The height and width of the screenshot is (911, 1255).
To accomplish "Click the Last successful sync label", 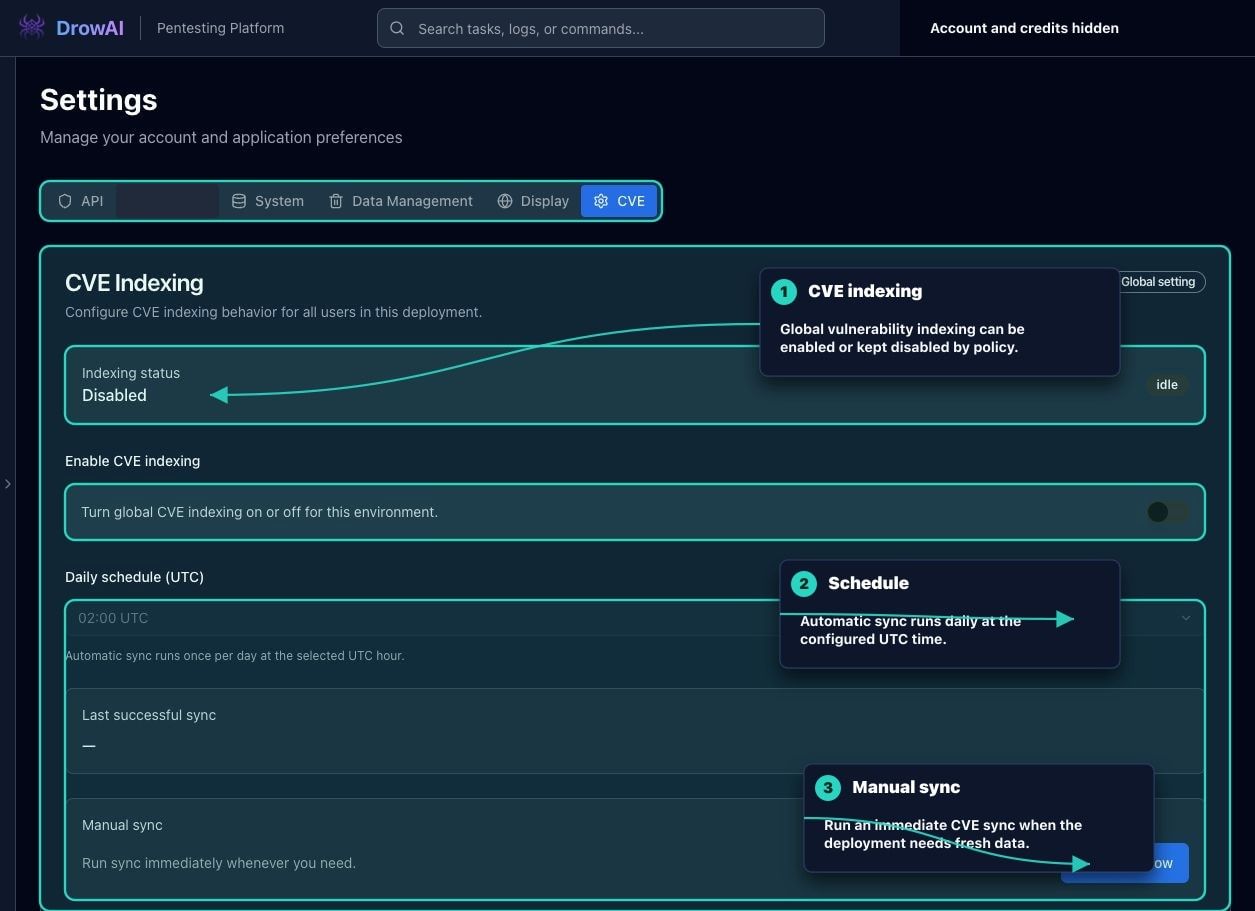I will click(149, 715).
